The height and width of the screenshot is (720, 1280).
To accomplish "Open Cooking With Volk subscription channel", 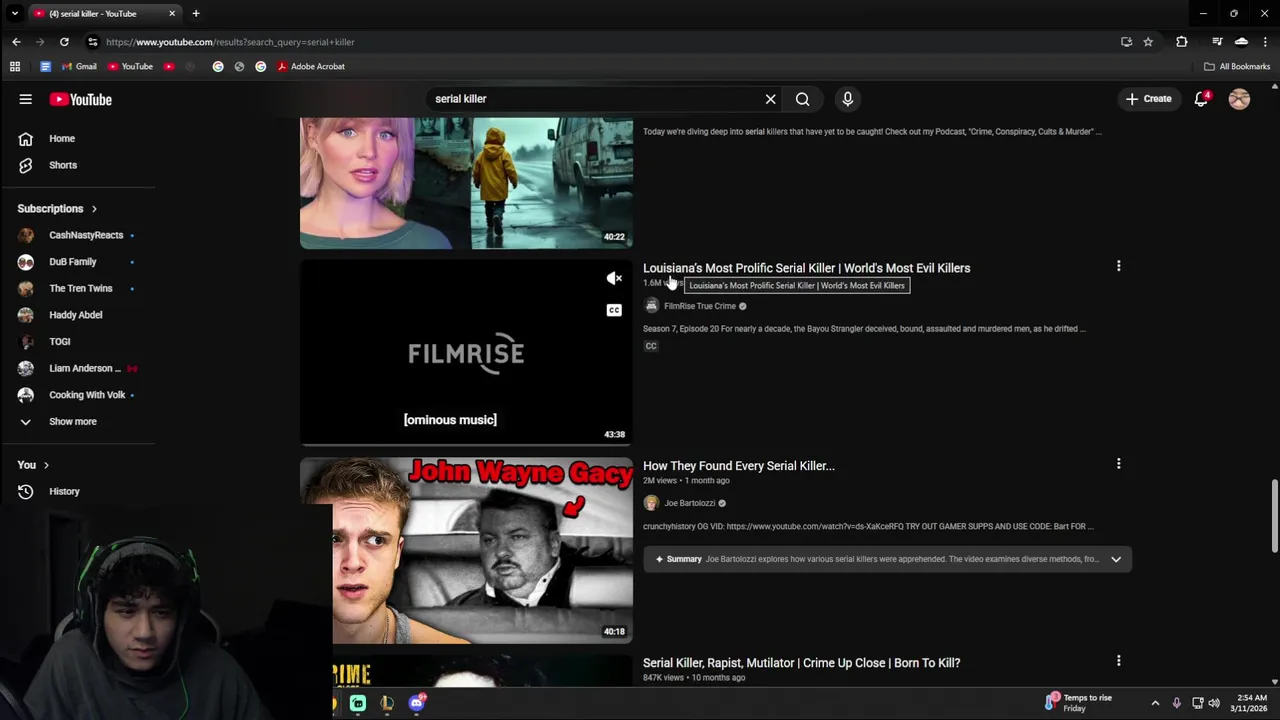I will tap(87, 395).
